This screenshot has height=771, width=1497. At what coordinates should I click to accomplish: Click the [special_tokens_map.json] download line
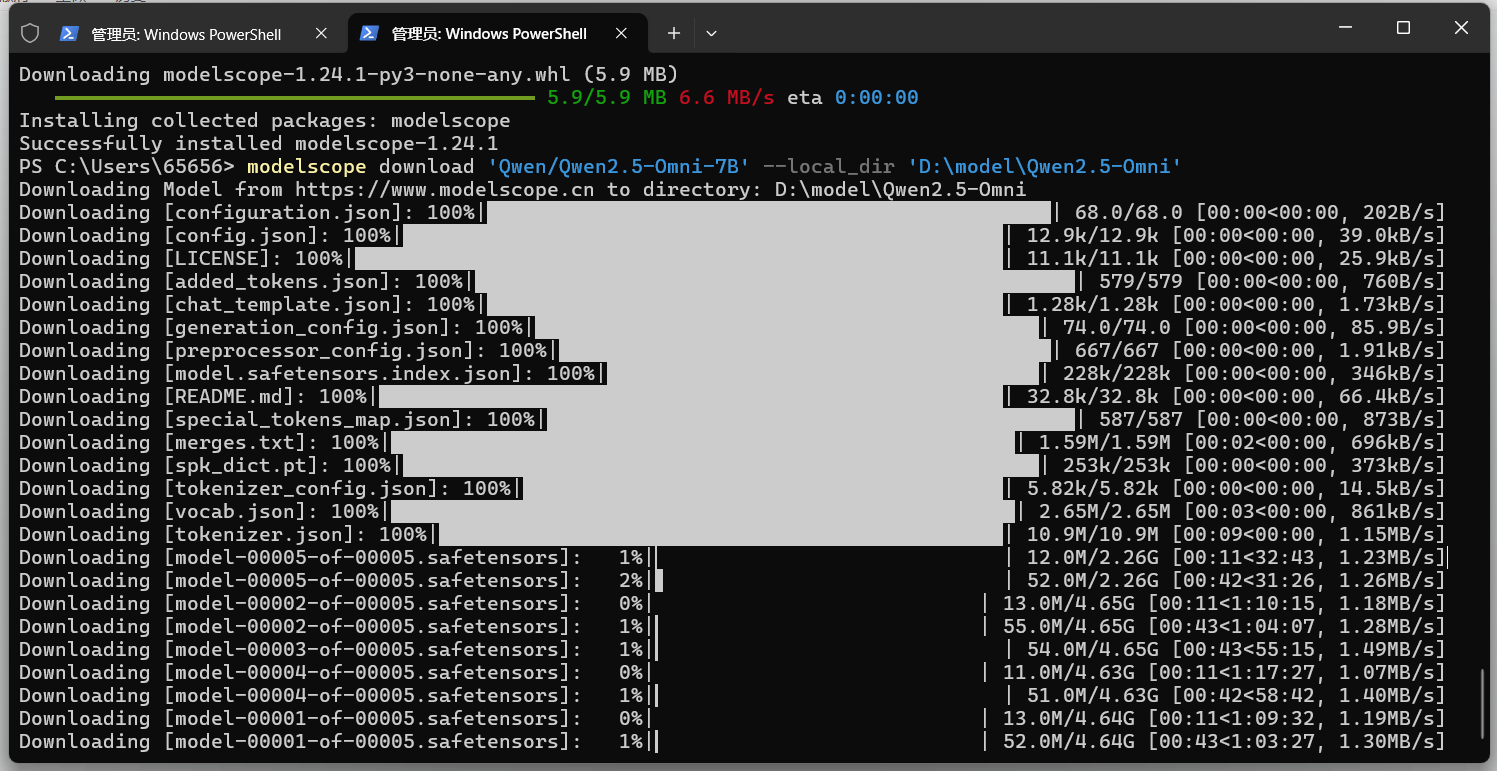tap(732, 419)
